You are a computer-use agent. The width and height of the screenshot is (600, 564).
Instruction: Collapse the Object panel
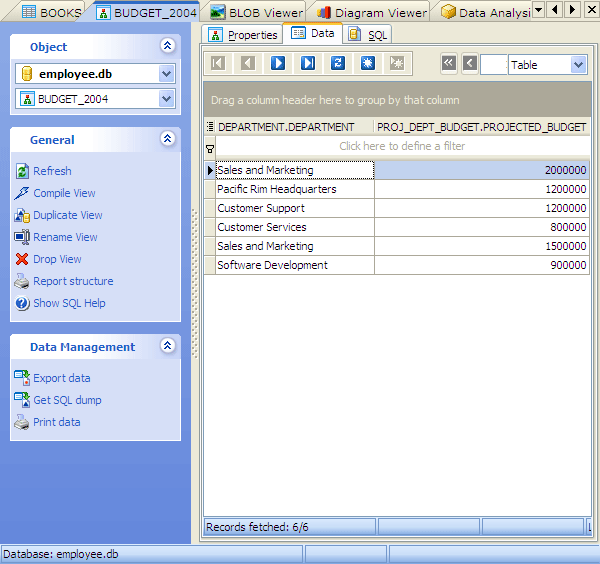(x=168, y=46)
